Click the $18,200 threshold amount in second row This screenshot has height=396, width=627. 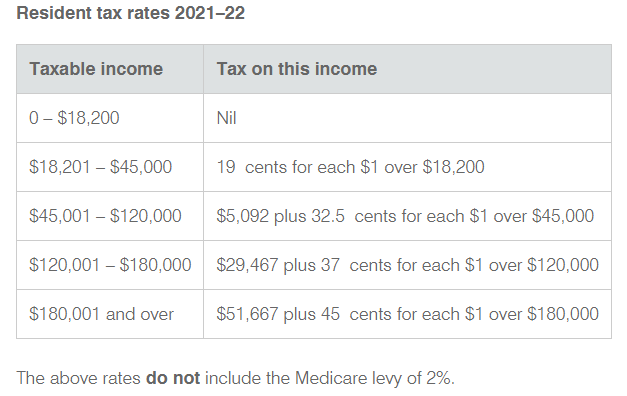[x=453, y=167]
